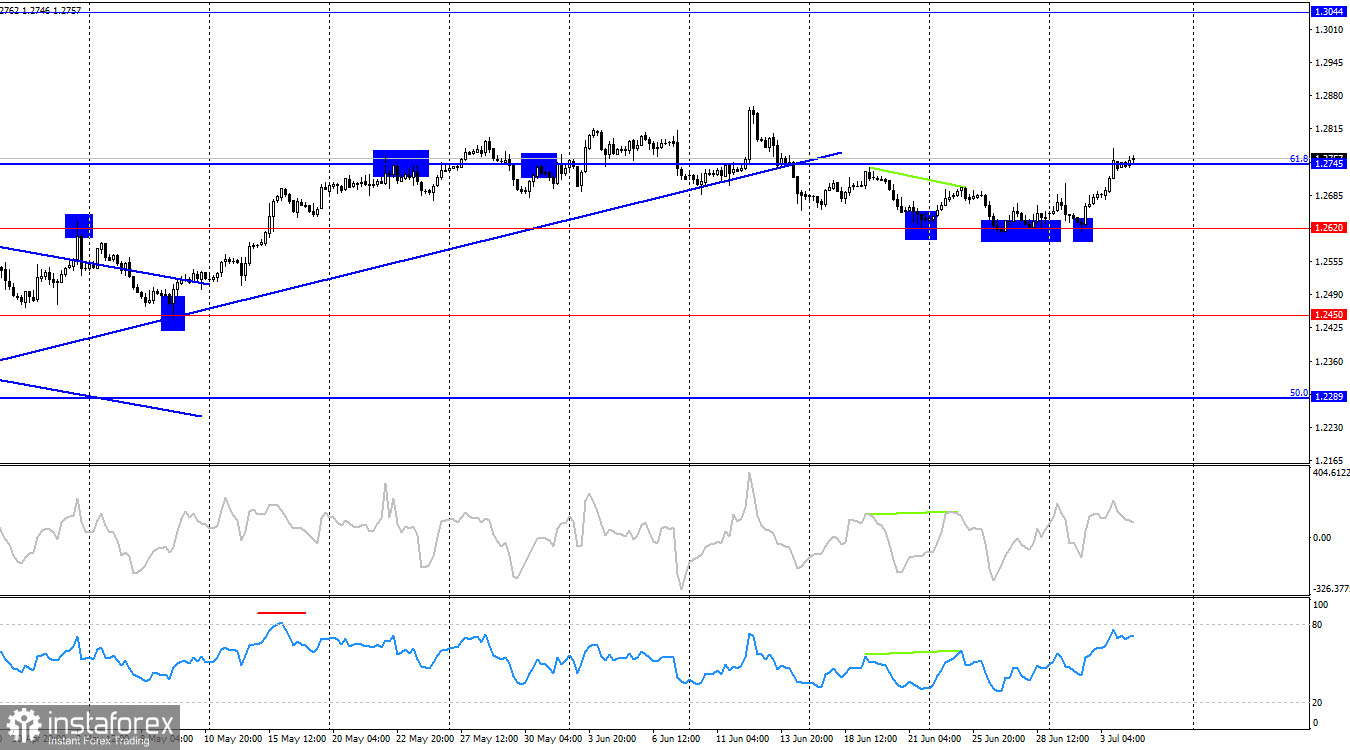
Task: Click the 1.2945 price axis value
Action: [x=1329, y=63]
